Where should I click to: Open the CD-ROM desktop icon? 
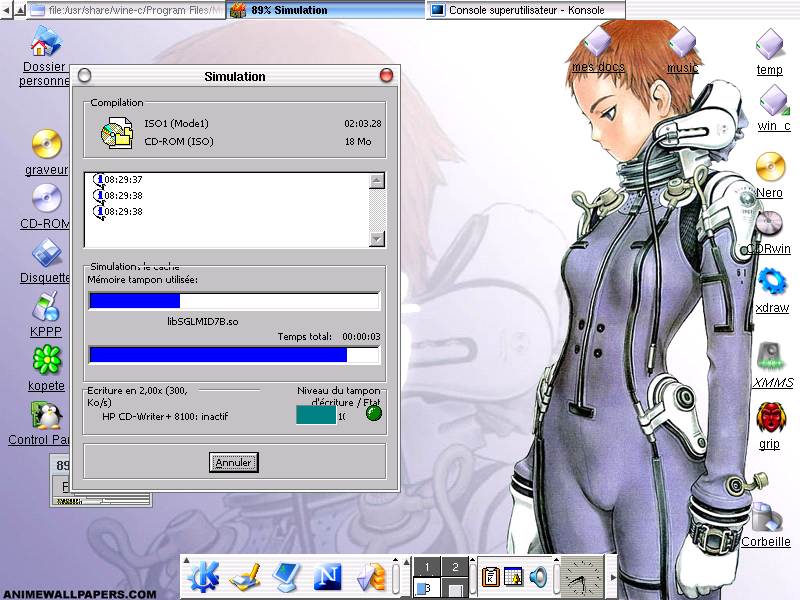(47, 198)
